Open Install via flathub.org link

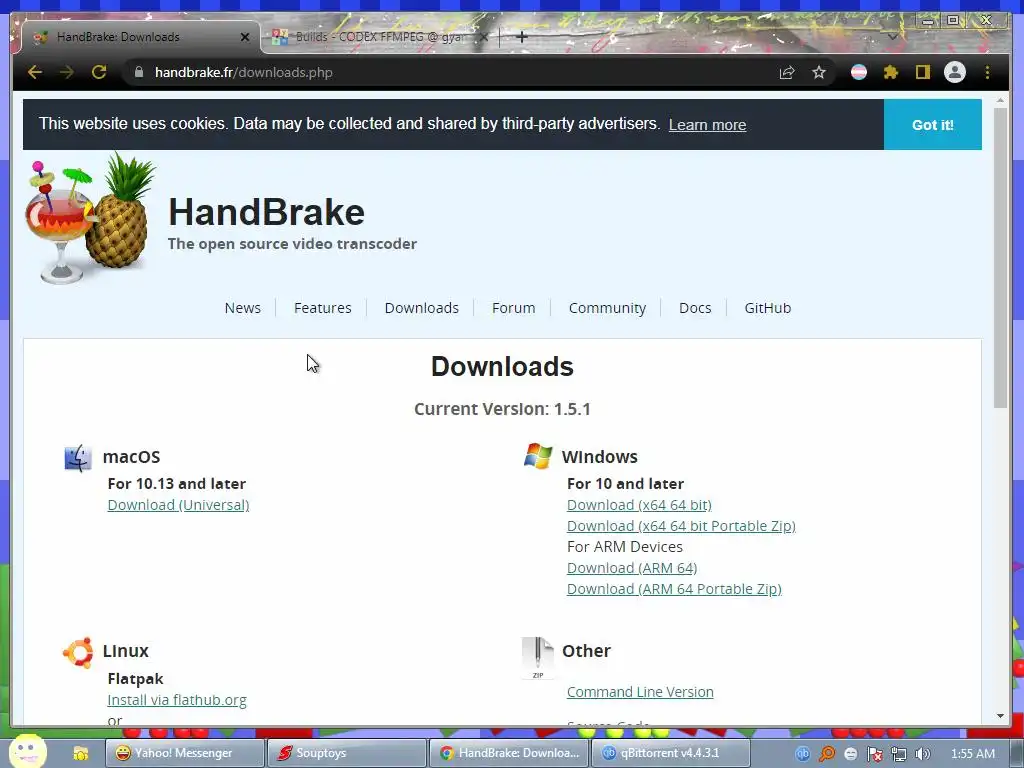(177, 700)
